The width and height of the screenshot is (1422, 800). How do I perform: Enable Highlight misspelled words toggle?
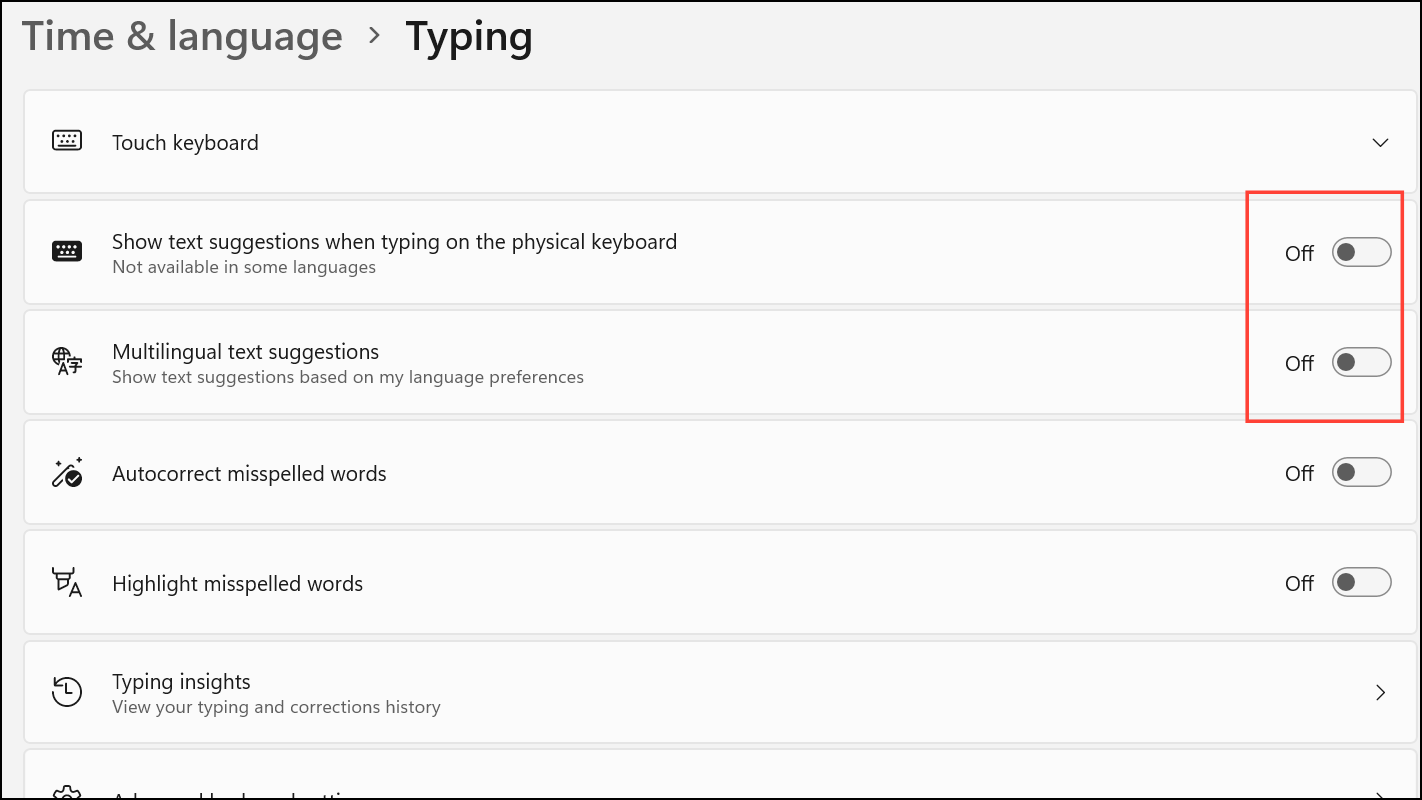(x=1361, y=583)
